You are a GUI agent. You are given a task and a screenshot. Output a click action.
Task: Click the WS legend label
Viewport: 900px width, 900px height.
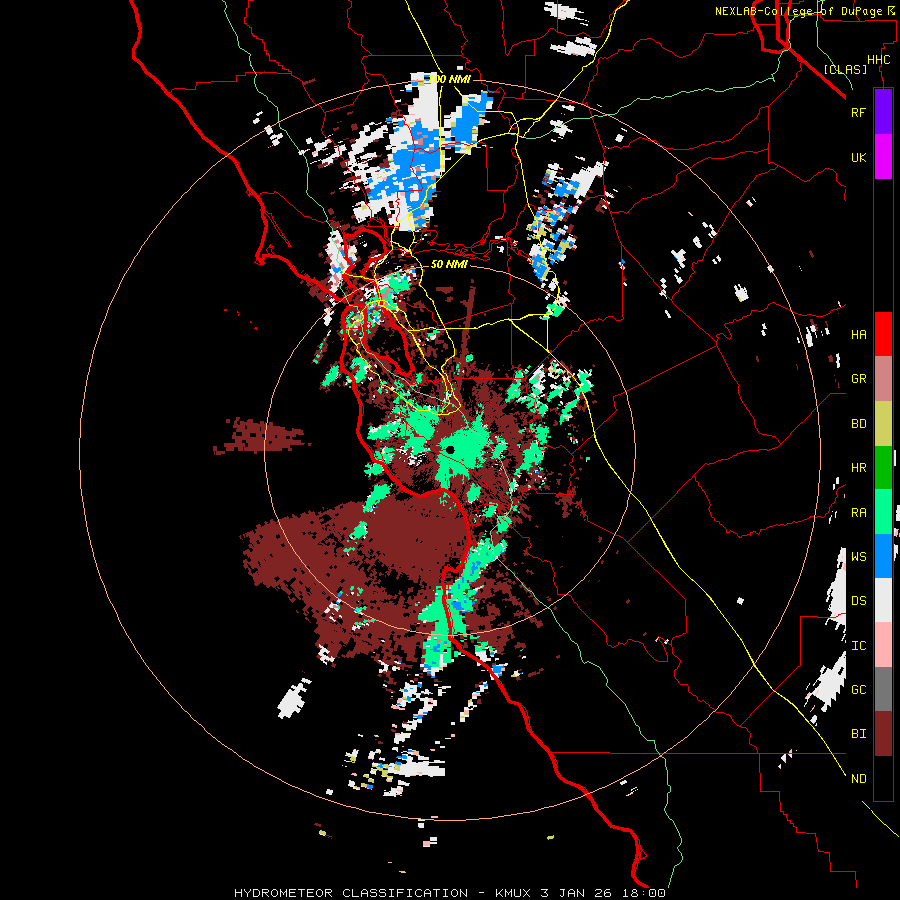858,556
